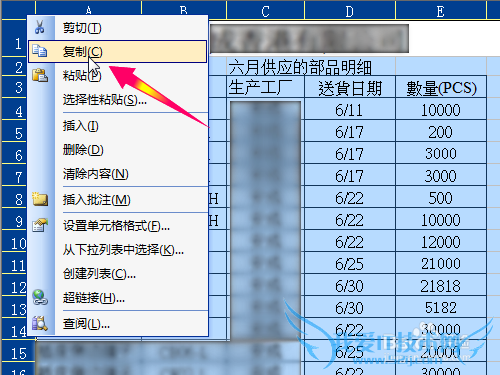Screen dimensions: 500x375
Task: Click quantity cell 12000
Action: [x=441, y=241]
